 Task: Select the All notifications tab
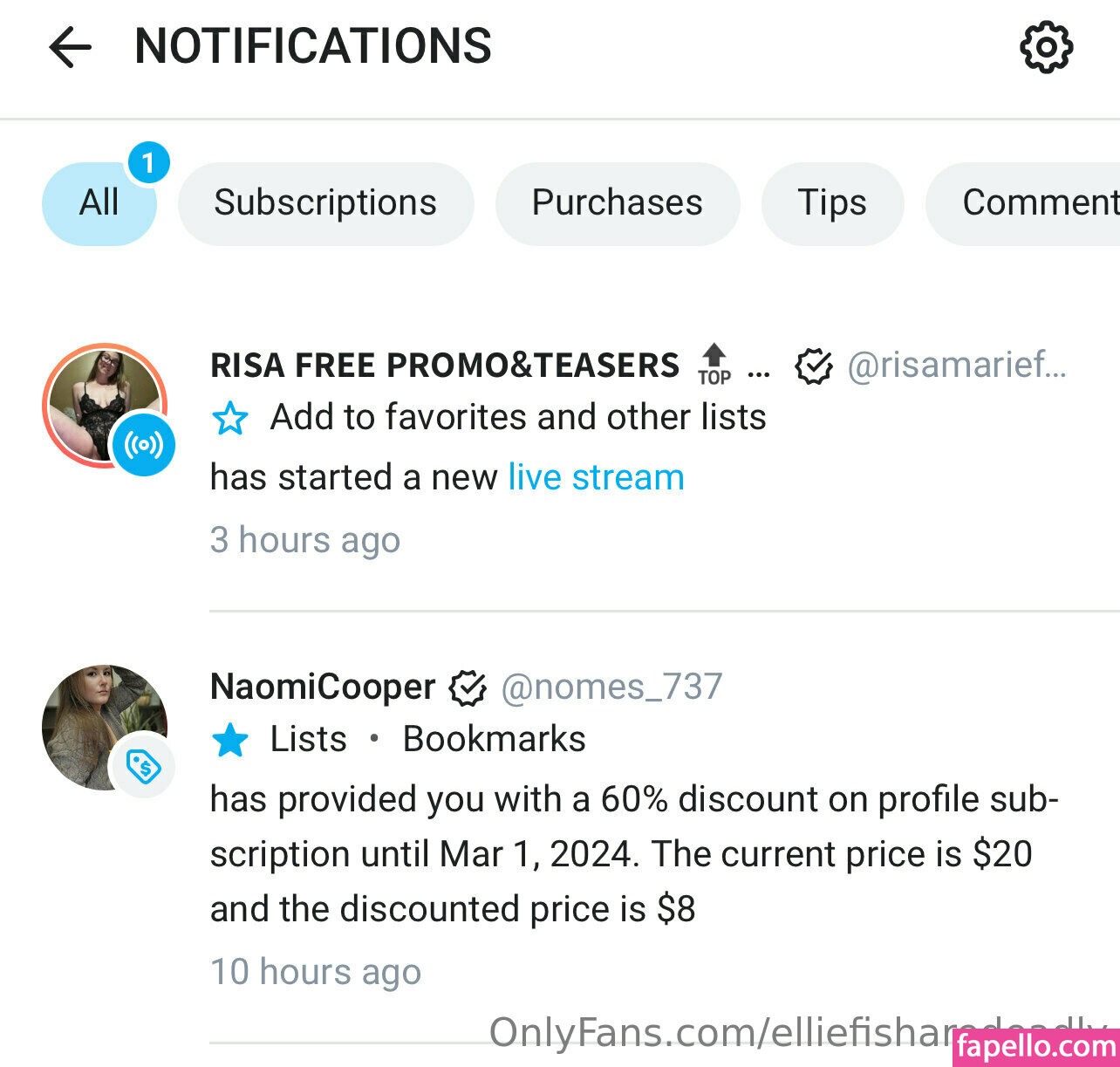99,203
